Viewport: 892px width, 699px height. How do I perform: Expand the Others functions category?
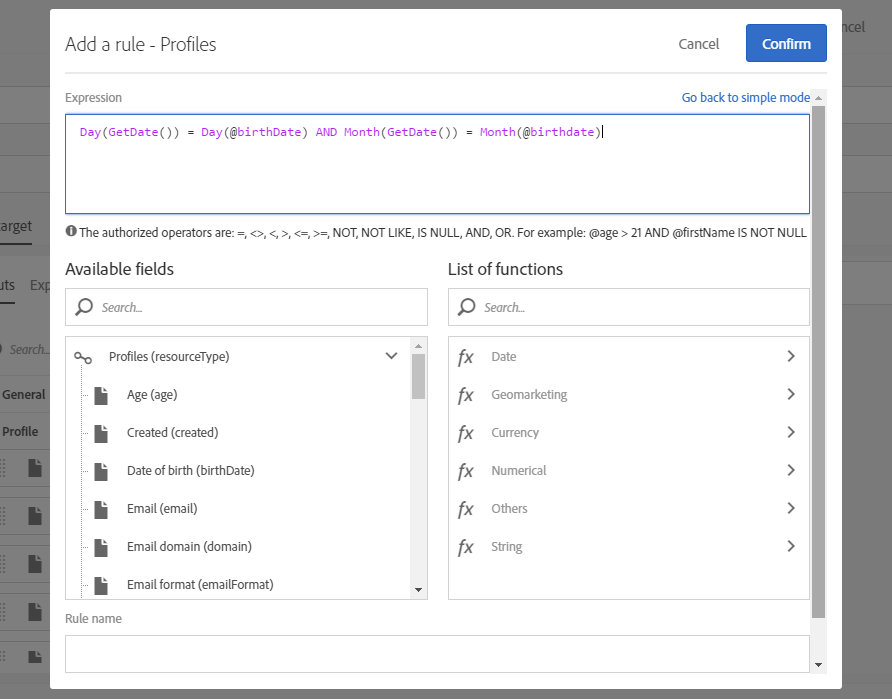coord(790,508)
